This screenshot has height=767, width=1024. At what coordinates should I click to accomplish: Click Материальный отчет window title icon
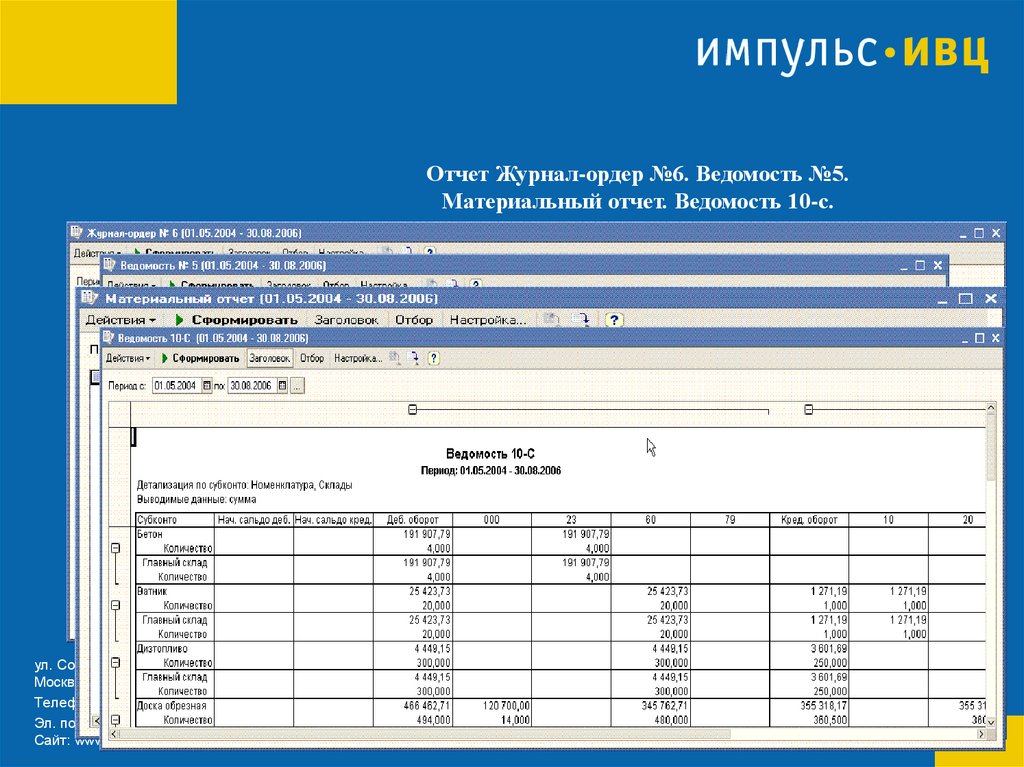89,298
